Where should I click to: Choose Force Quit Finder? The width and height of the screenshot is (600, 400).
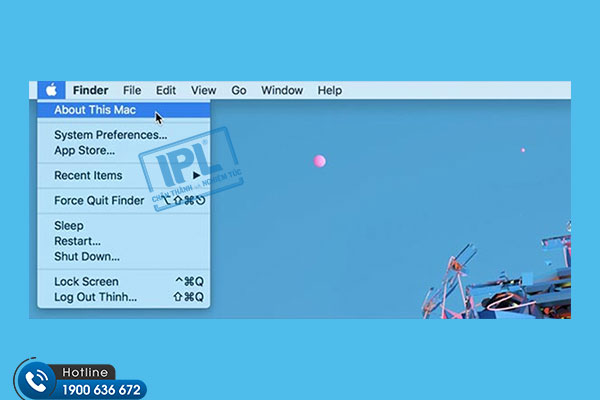point(124,200)
